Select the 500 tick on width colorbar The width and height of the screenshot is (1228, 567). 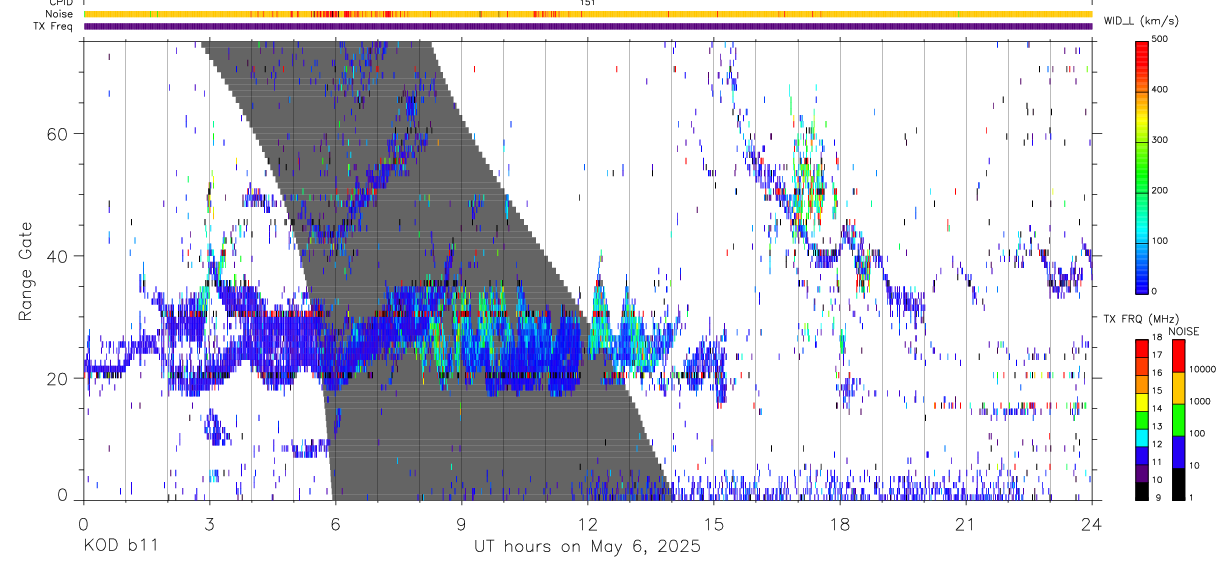[1161, 39]
